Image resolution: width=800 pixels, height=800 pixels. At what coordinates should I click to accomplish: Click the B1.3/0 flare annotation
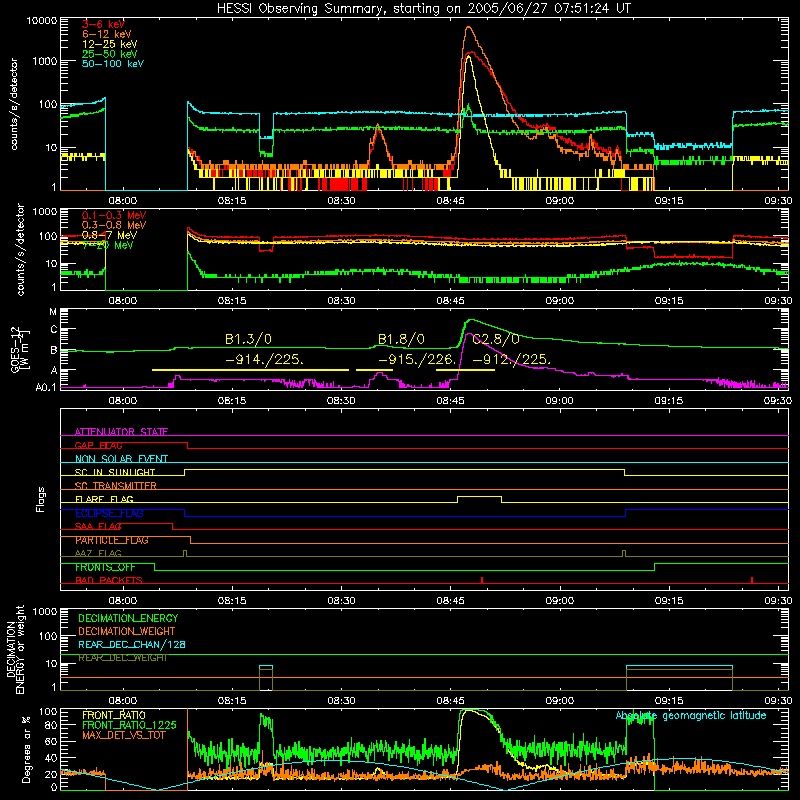click(248, 339)
